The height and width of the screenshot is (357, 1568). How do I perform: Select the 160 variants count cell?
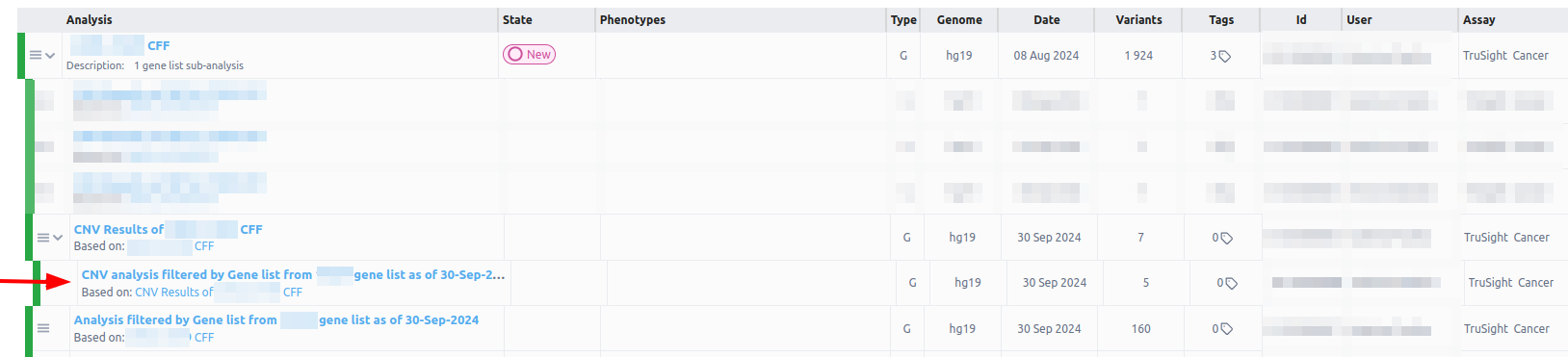tap(1141, 329)
